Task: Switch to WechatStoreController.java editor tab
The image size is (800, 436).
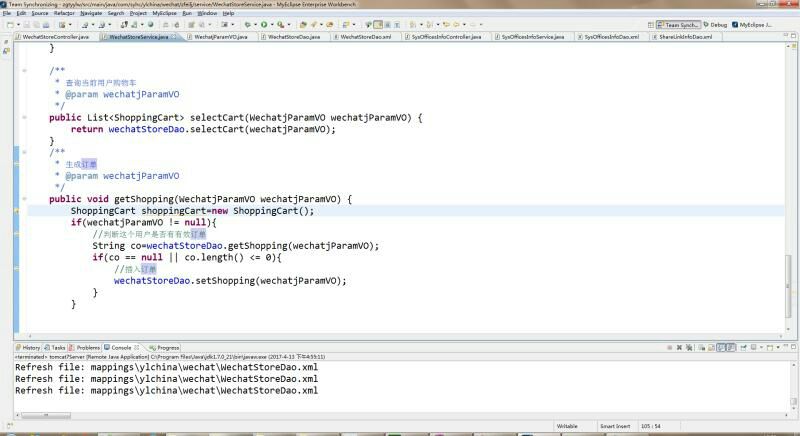Action: tap(54, 37)
